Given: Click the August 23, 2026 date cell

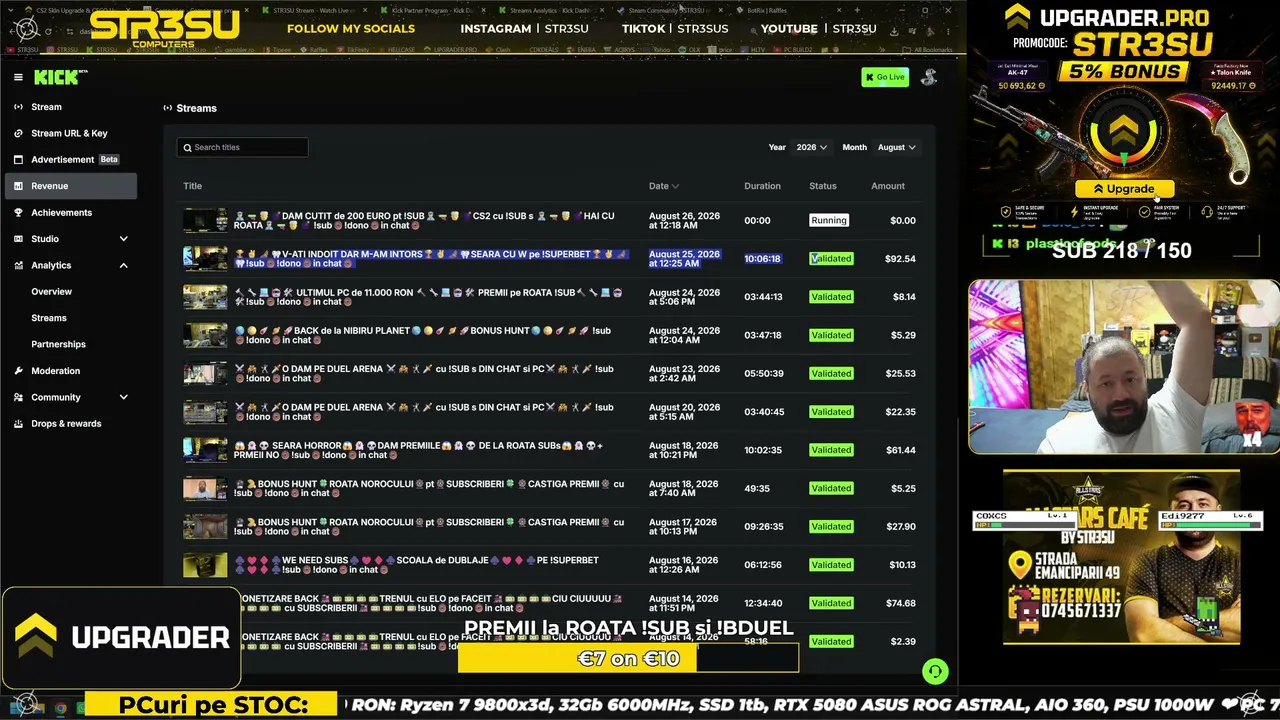Looking at the screenshot, I should pyautogui.click(x=684, y=374).
